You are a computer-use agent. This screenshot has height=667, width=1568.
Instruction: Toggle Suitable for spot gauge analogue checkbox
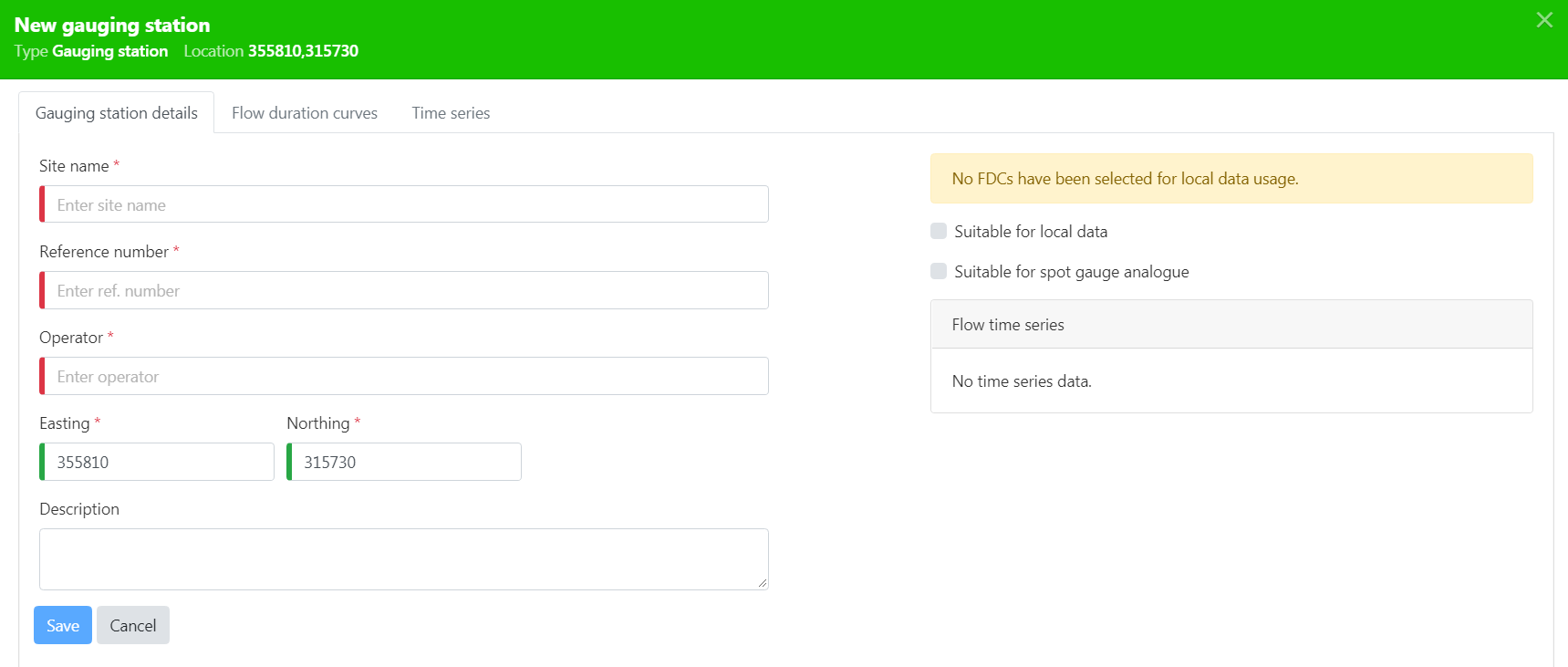pos(939,271)
